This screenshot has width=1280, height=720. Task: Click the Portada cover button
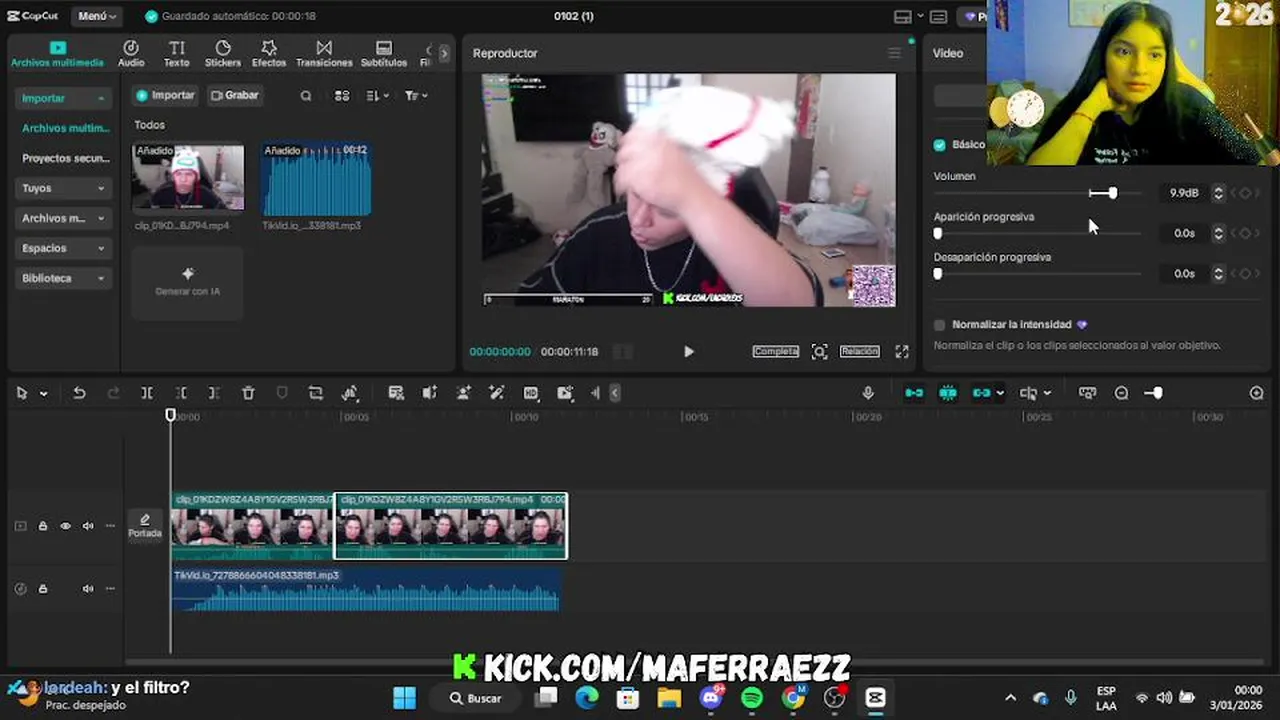145,526
